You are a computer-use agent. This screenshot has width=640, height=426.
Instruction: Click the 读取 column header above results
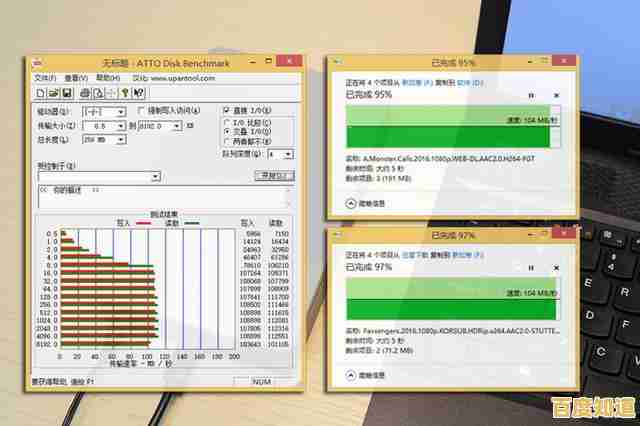tap(276, 223)
